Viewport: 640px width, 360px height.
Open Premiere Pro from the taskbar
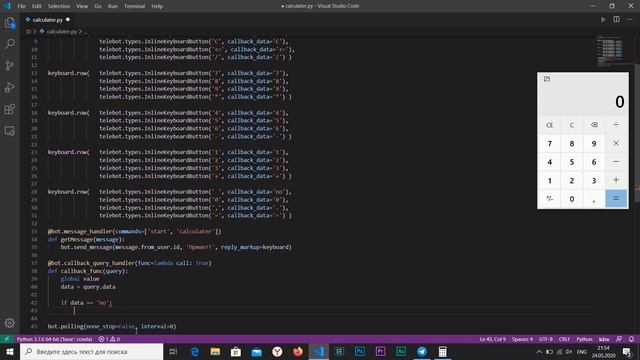(x=380, y=351)
